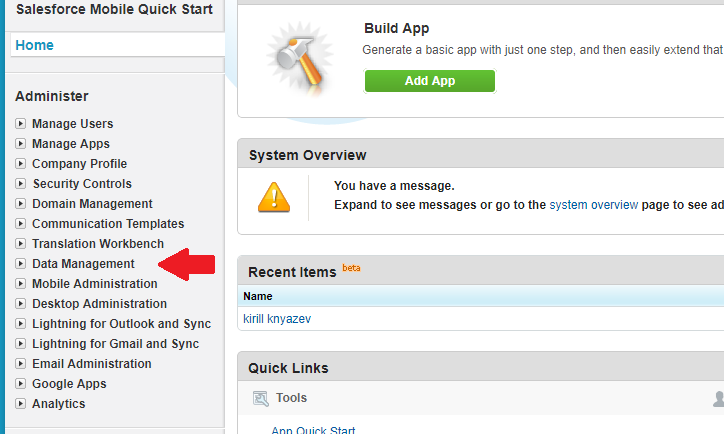Expand the Manage Users arrow

point(21,124)
